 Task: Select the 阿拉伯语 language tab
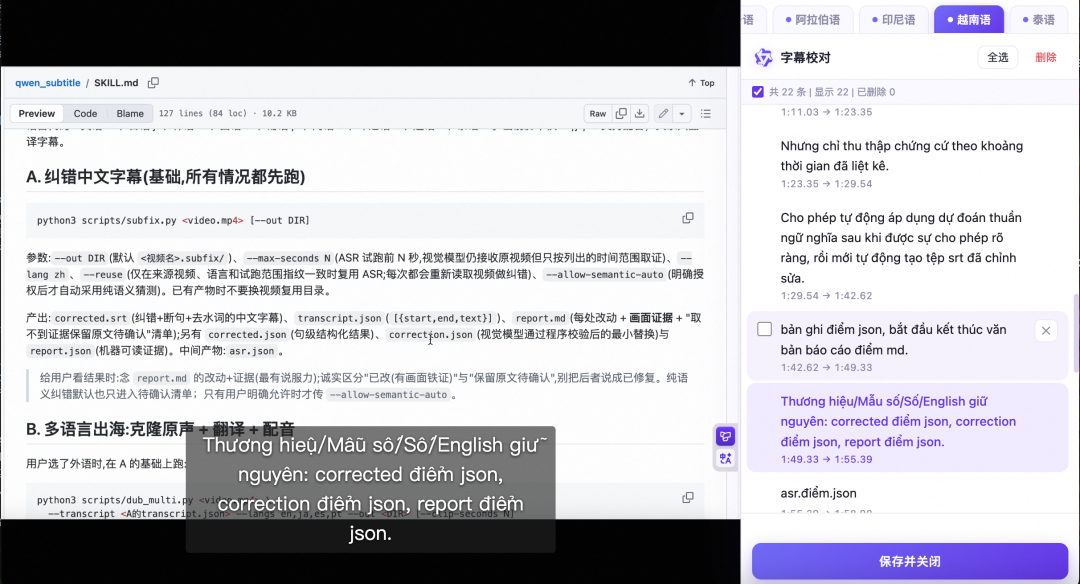coord(813,19)
